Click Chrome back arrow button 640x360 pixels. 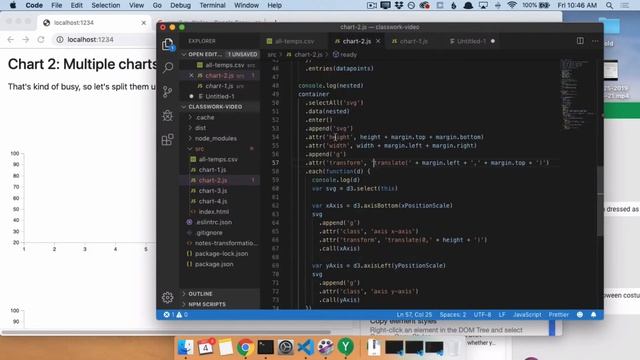point(11,40)
